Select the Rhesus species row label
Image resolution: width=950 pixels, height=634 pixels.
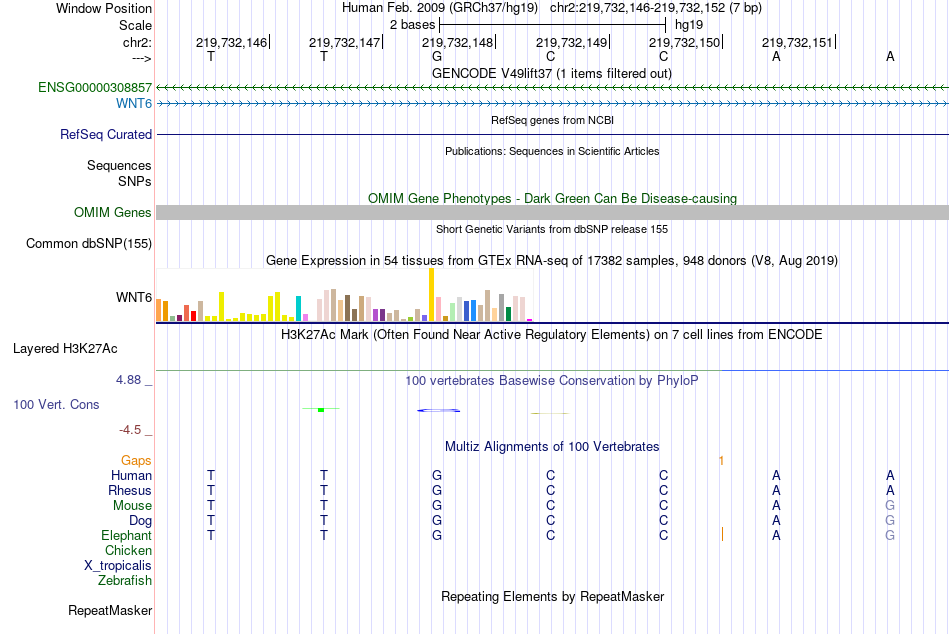(130, 491)
